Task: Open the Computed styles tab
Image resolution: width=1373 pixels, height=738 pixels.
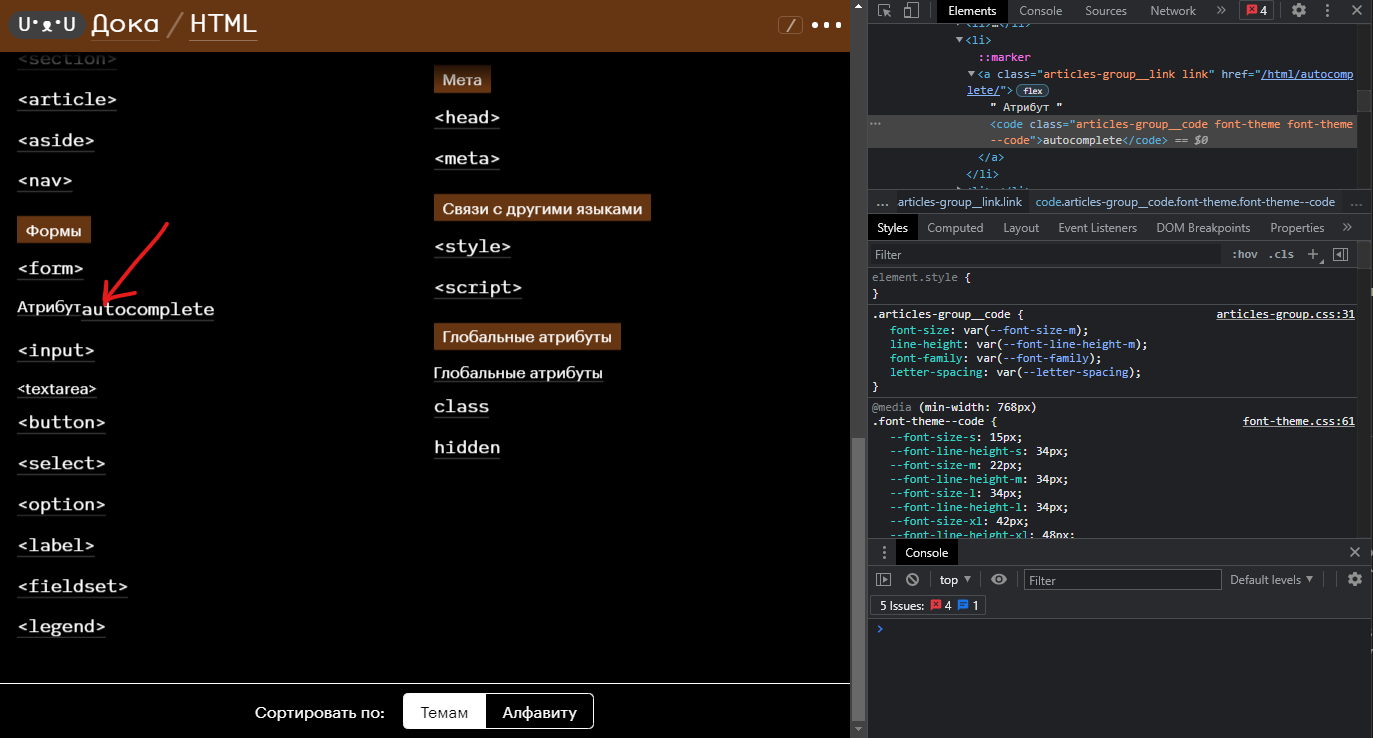Action: click(955, 227)
